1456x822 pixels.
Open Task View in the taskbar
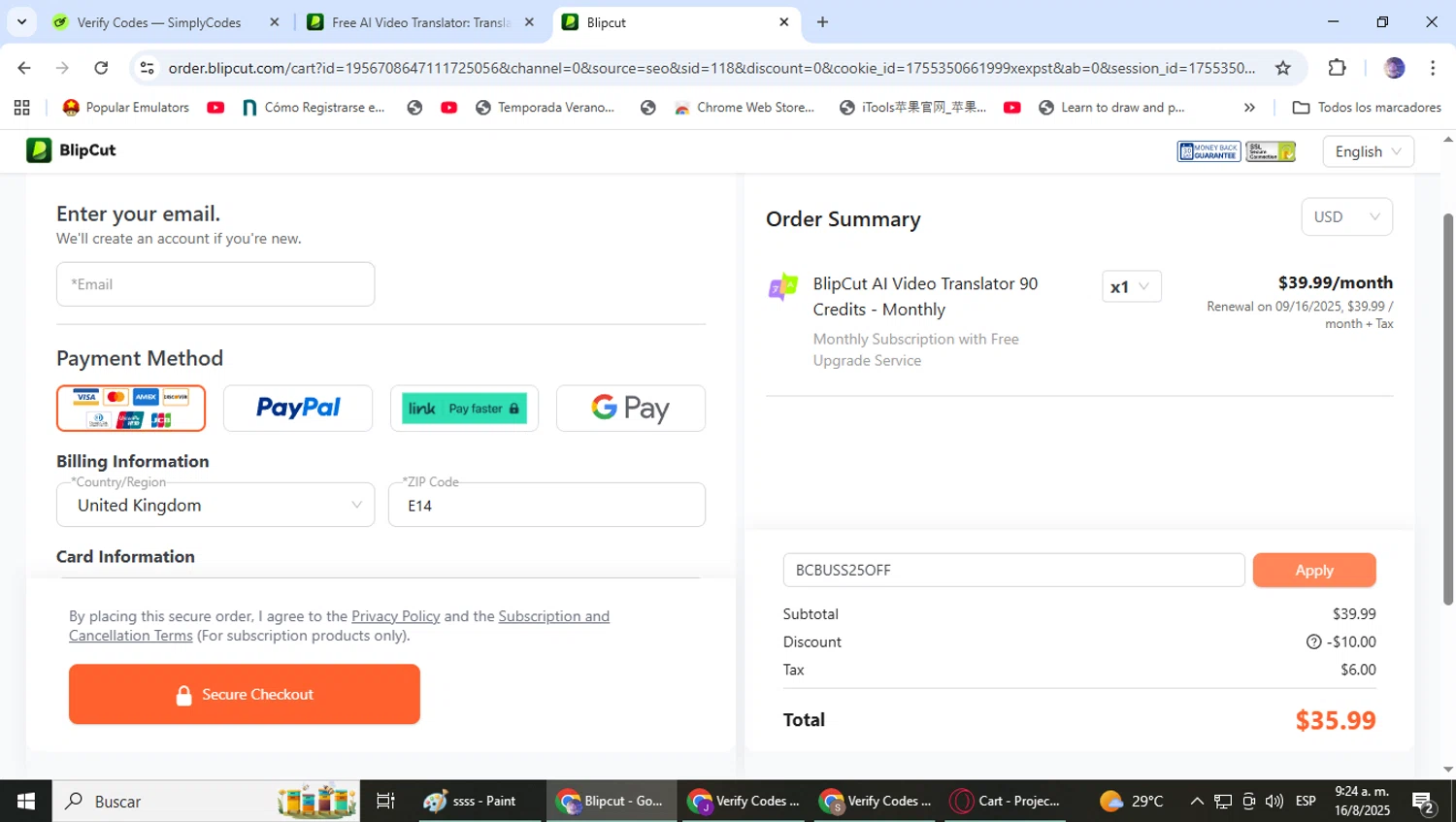tap(385, 801)
